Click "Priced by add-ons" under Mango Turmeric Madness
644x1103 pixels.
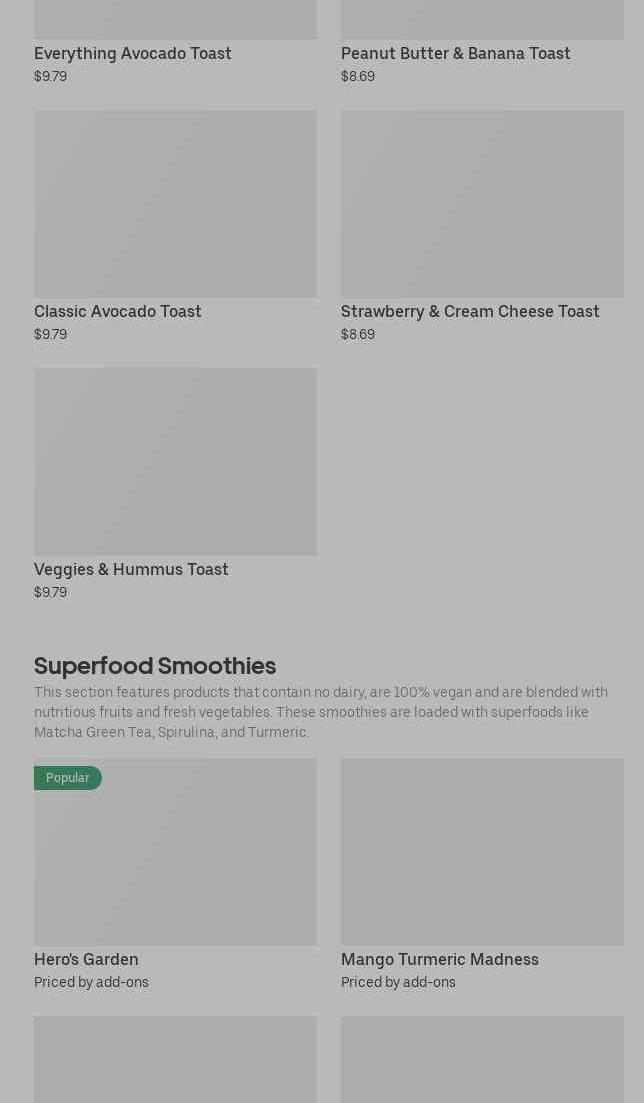398,982
